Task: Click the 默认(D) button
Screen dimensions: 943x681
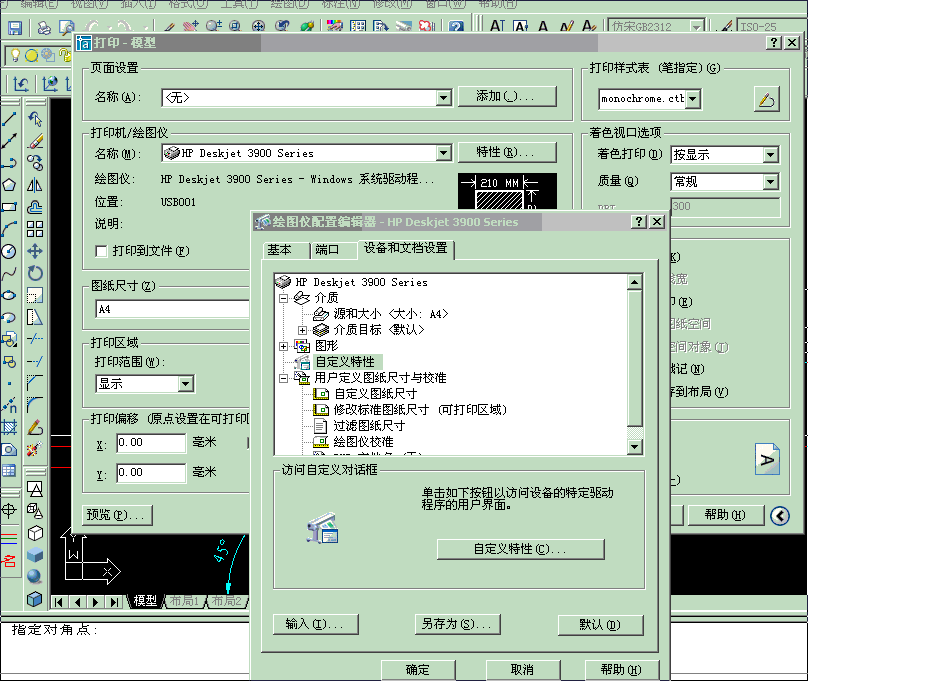Action: click(600, 624)
